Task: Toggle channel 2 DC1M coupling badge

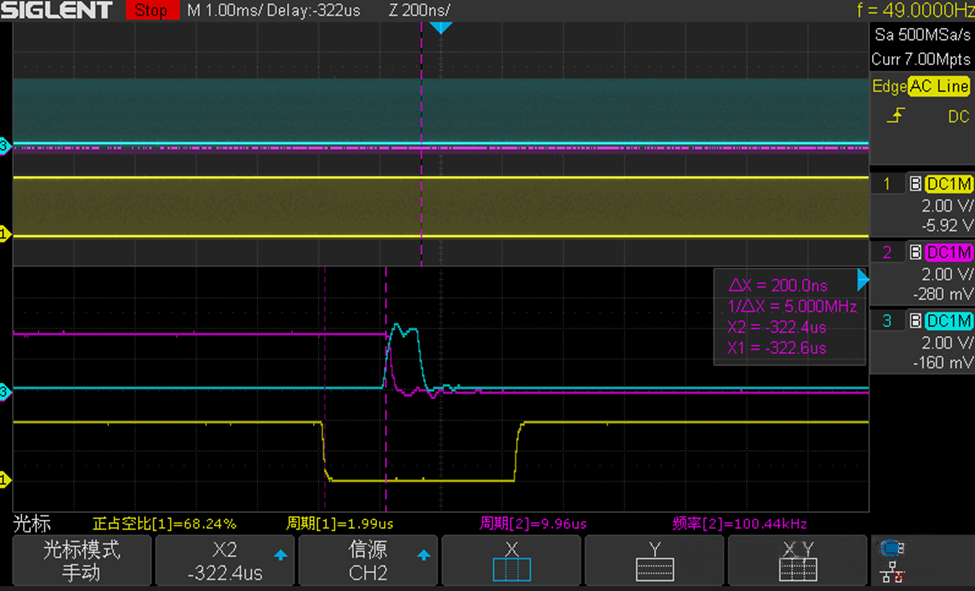Action: click(x=948, y=252)
